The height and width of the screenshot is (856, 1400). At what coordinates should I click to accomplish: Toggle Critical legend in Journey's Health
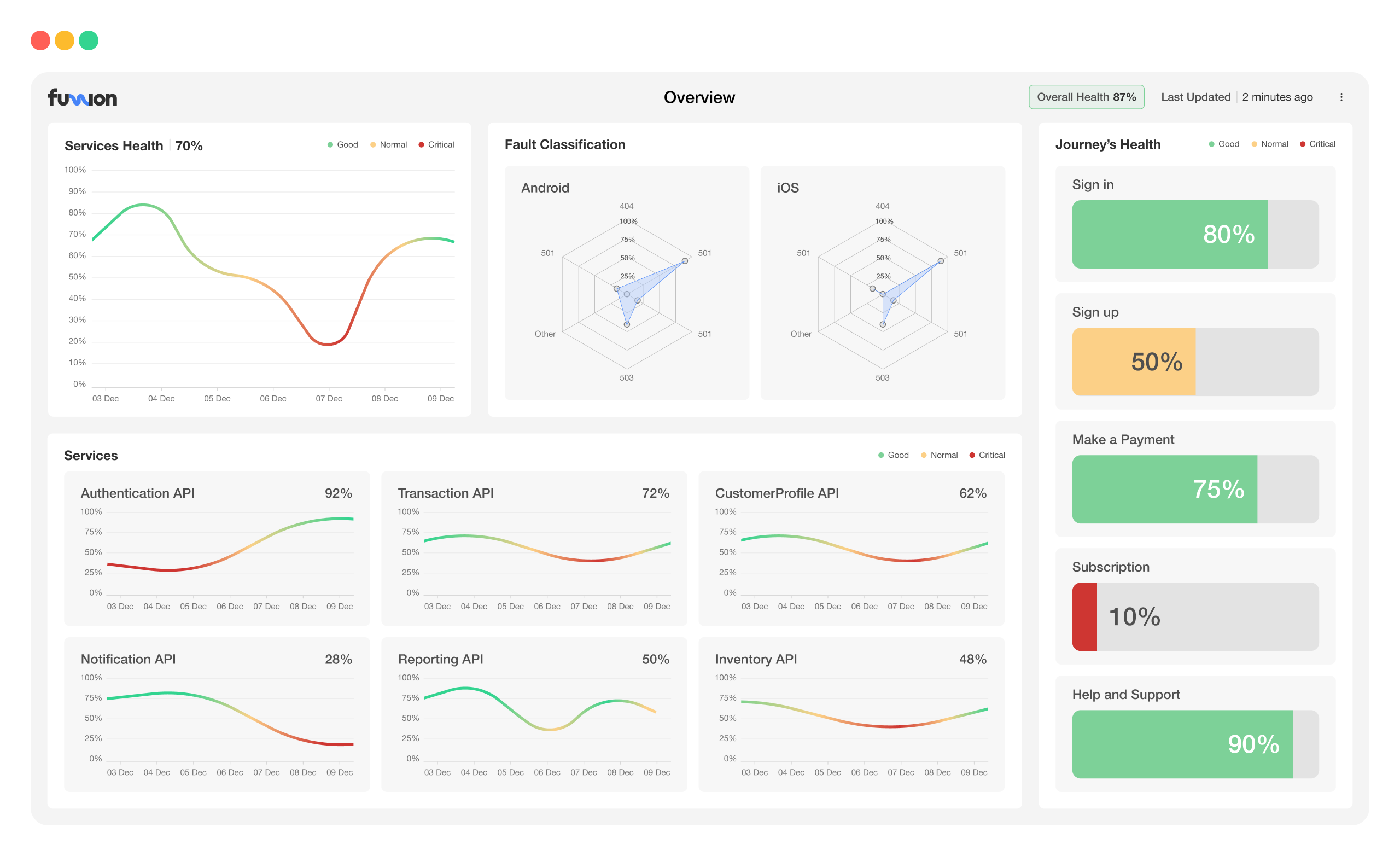[x=1317, y=144]
